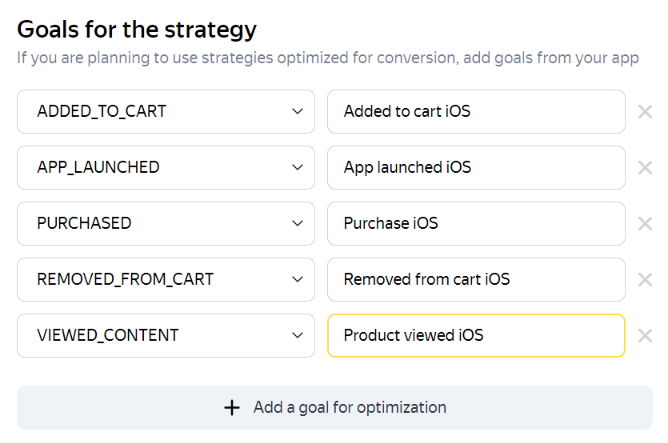The image size is (668, 443).
Task: Click the plus icon to add goal
Action: coord(232,408)
